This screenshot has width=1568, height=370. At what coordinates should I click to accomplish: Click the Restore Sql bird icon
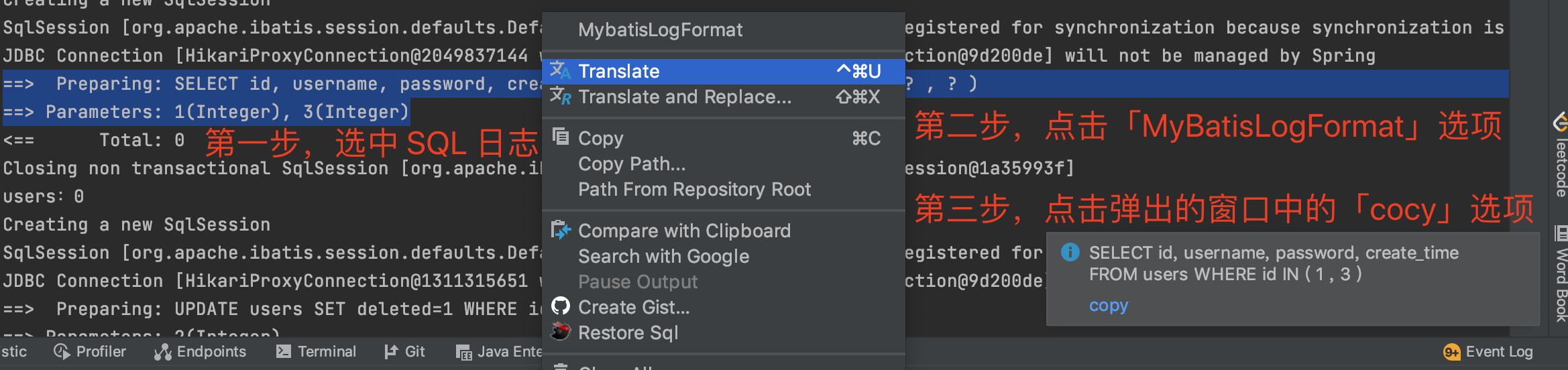[560, 332]
